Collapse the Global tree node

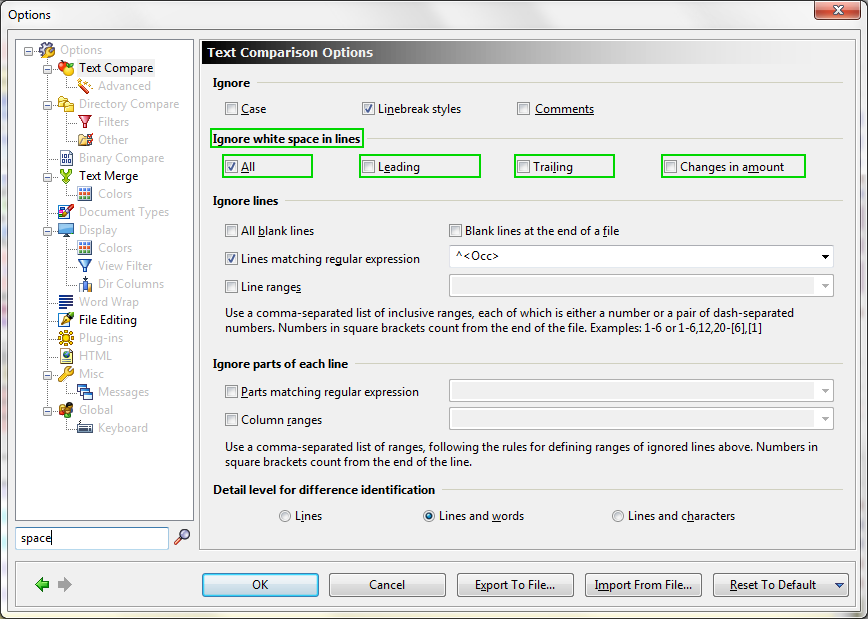48,411
